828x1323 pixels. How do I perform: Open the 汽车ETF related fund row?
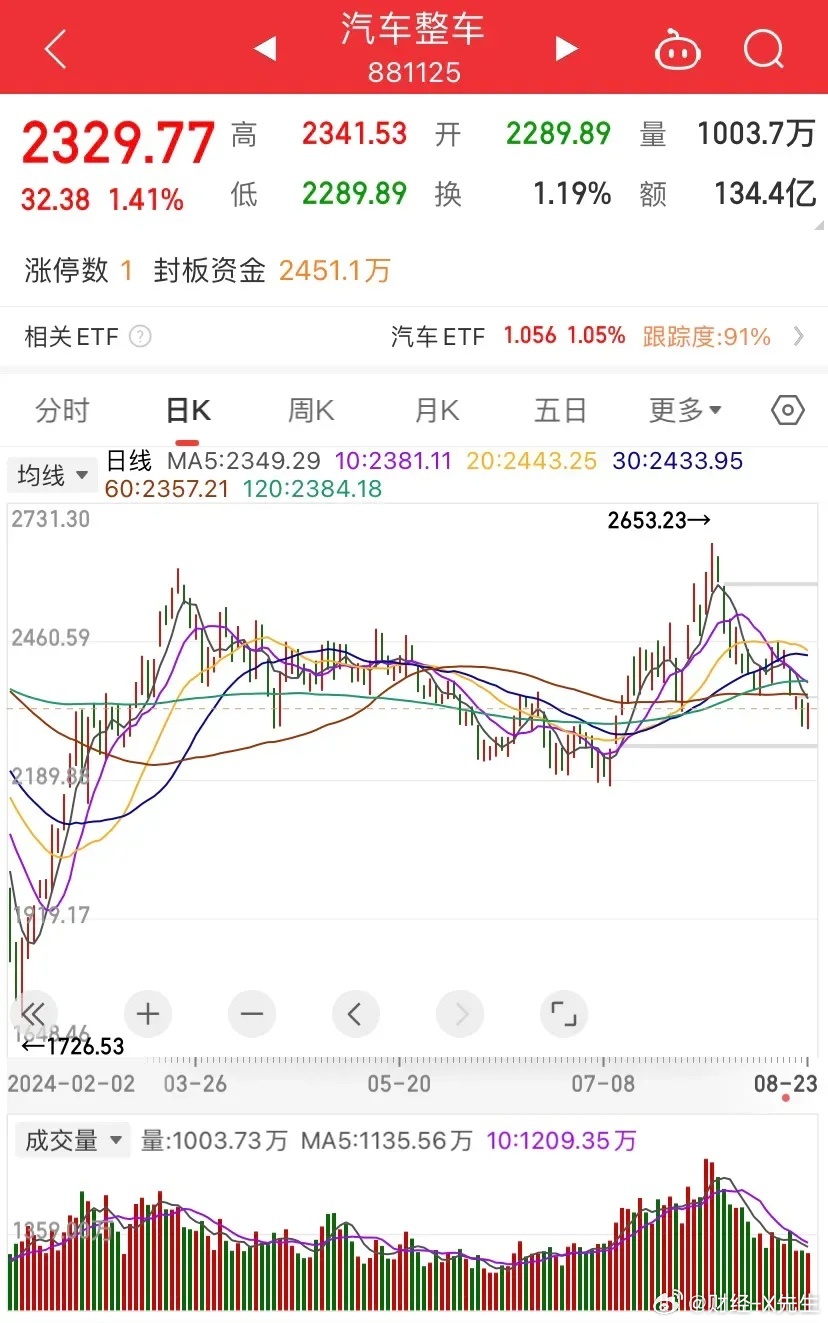[414, 336]
